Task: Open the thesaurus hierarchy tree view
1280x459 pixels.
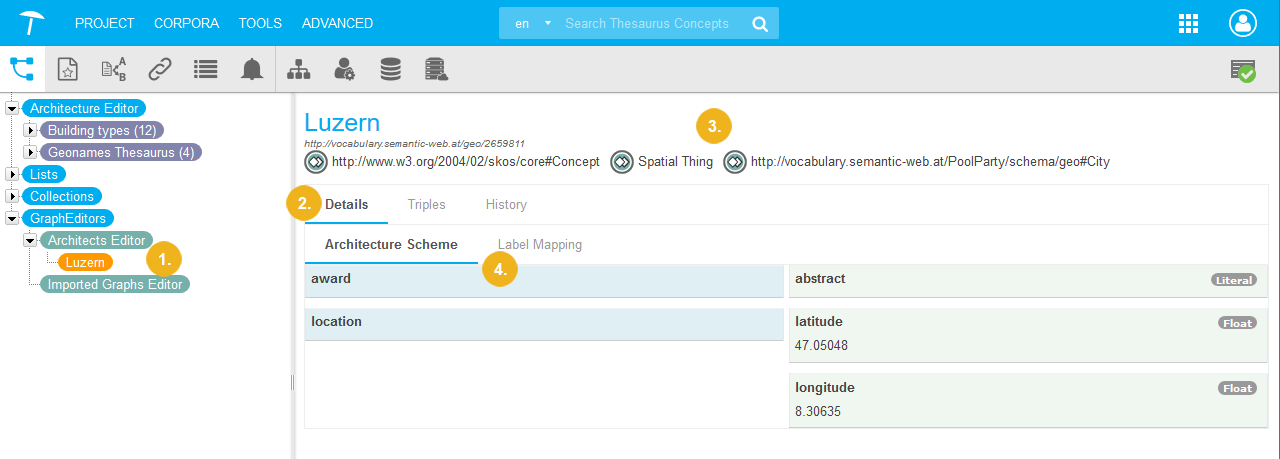Action: tap(22, 69)
